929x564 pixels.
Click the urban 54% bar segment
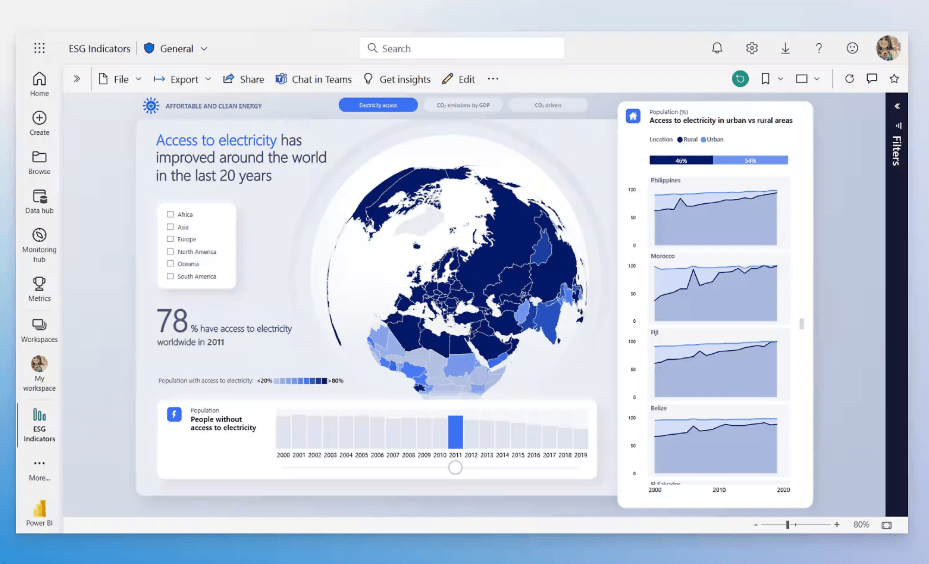750,160
